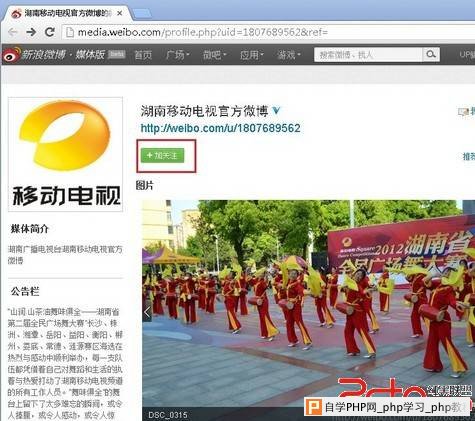The height and width of the screenshot is (421, 475).
Task: Click the search magnifier button
Action: click(x=431, y=54)
